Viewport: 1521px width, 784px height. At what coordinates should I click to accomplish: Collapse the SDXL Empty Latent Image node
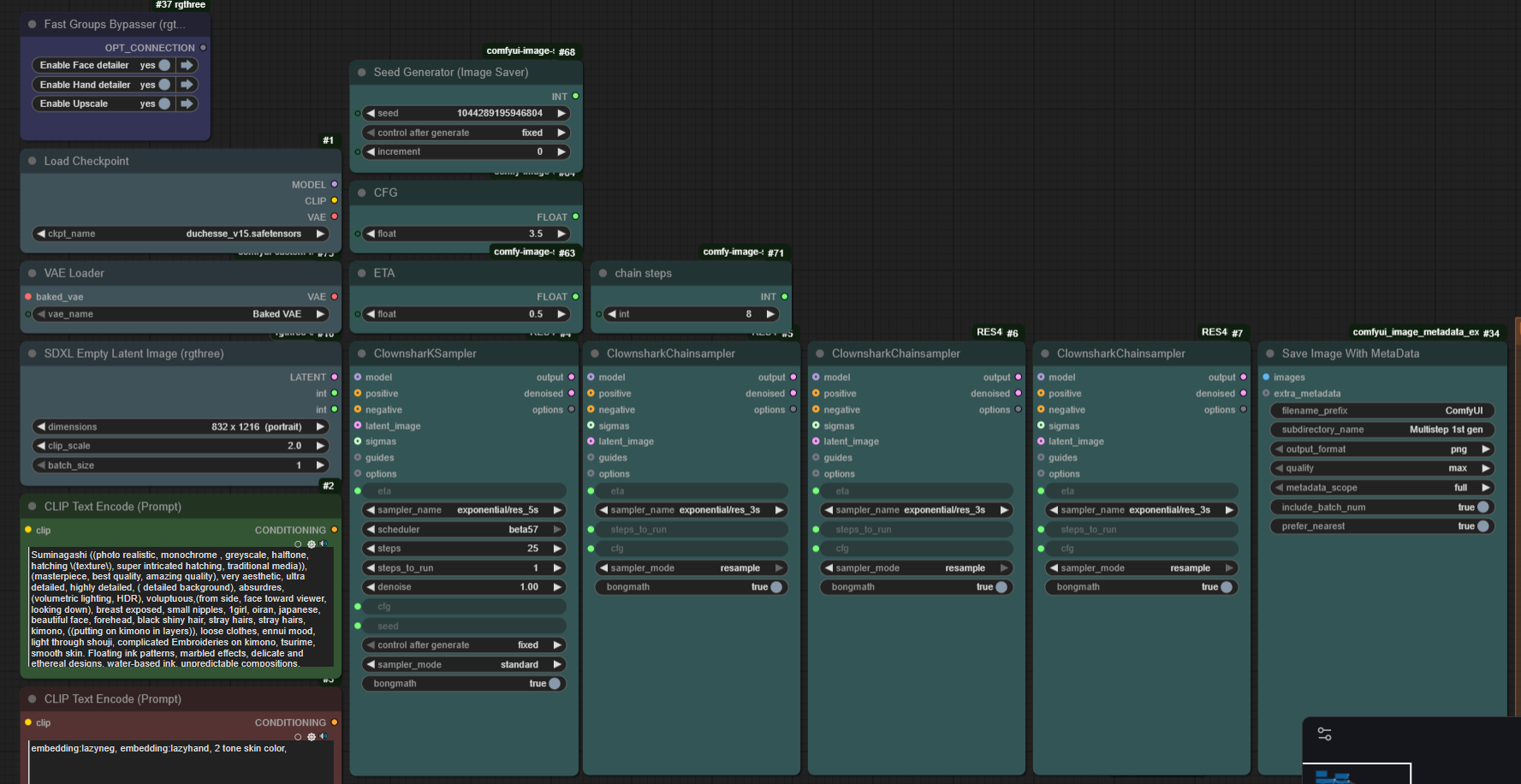[x=33, y=354]
